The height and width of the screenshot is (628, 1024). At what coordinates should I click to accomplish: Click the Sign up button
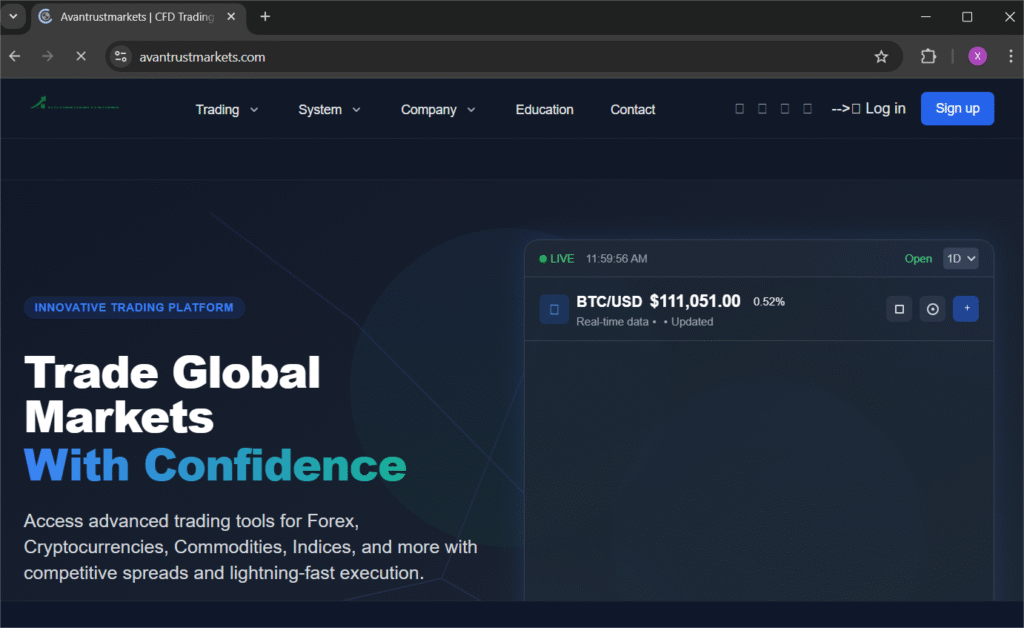957,108
